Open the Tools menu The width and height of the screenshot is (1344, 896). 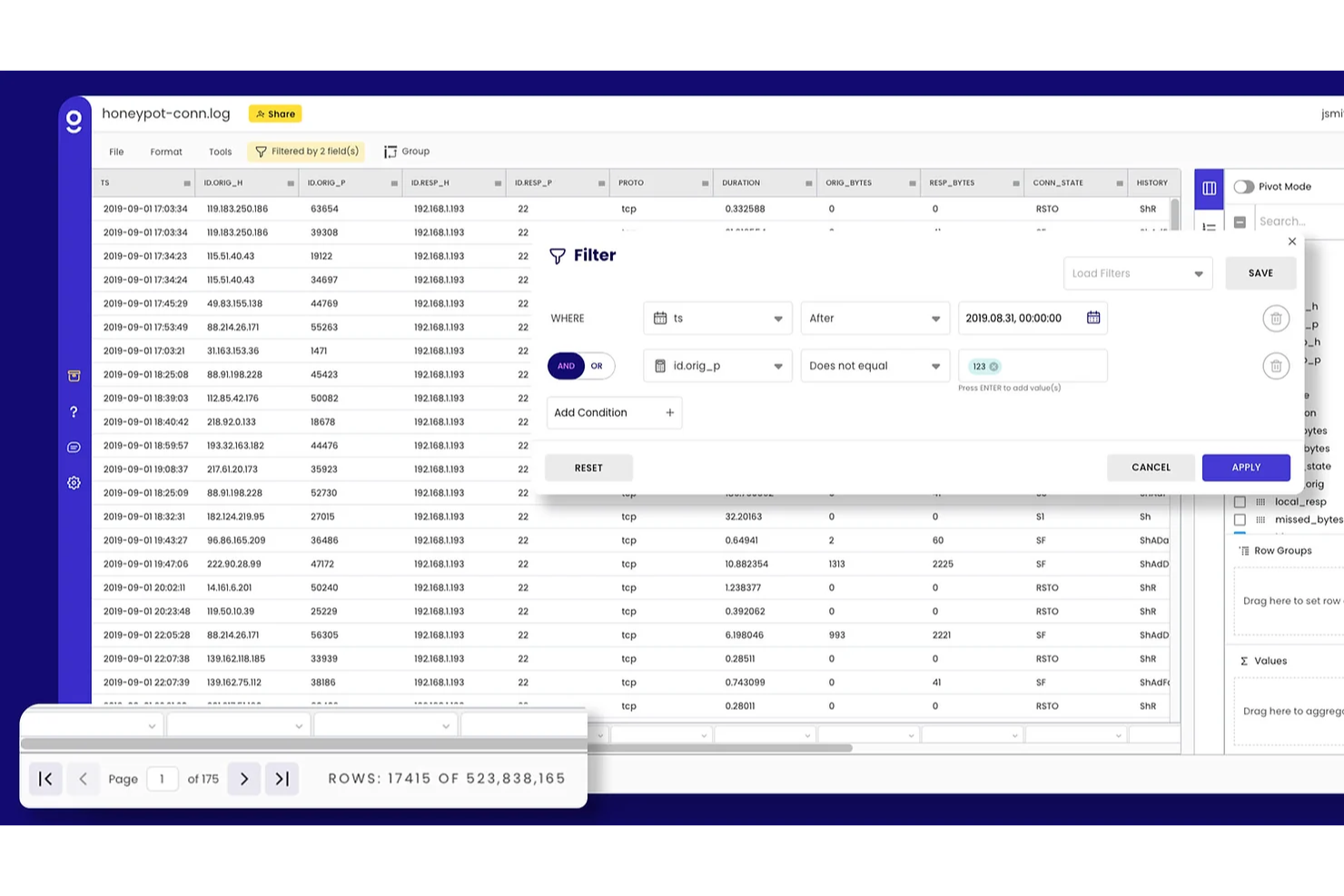[x=220, y=151]
